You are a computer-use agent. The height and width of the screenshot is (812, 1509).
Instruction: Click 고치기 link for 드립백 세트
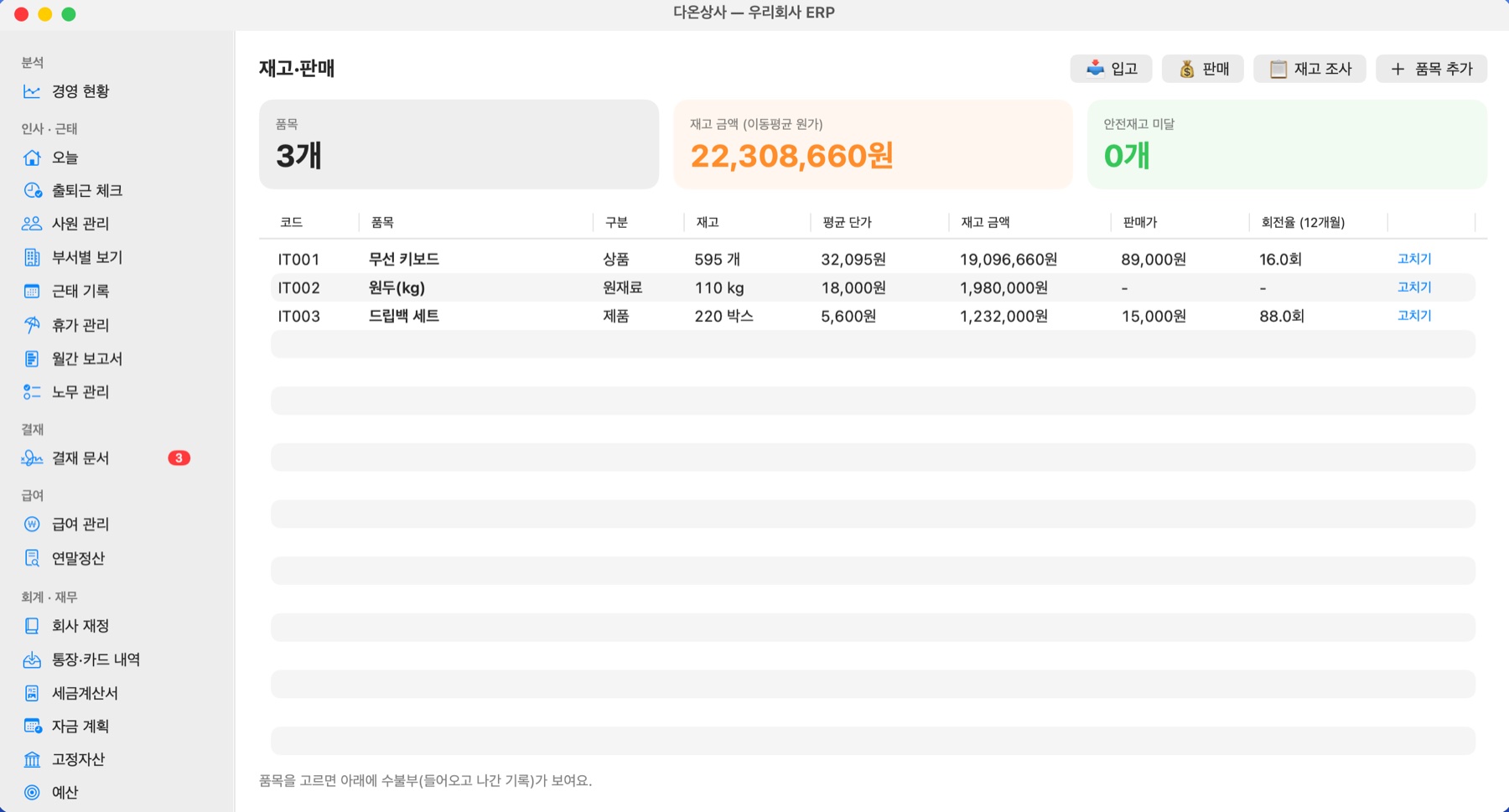coord(1414,316)
